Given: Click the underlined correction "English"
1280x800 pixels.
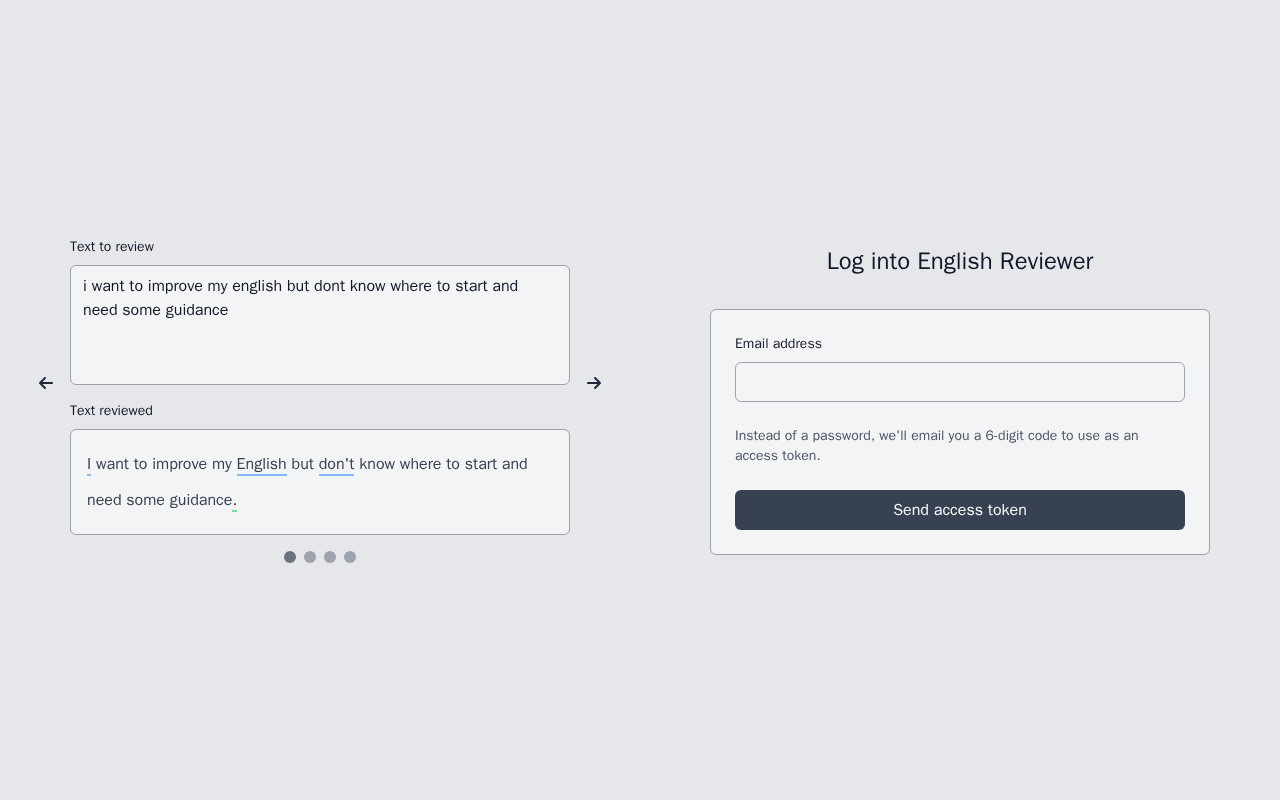Looking at the screenshot, I should [x=262, y=464].
